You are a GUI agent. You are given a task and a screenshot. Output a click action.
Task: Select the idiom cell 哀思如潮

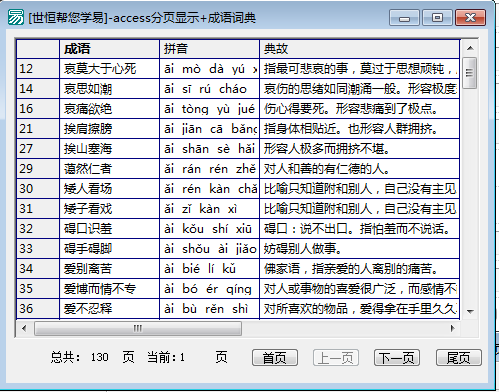[x=109, y=89]
